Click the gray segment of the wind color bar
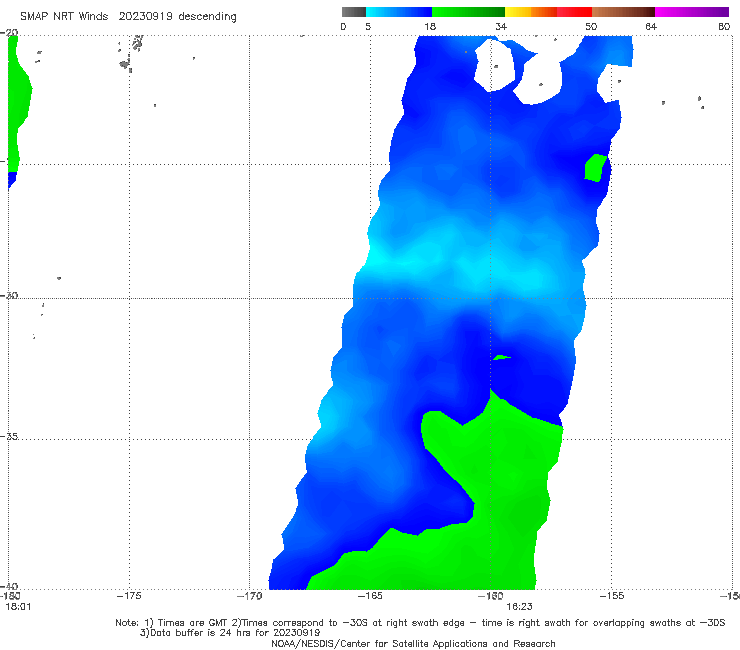Viewport: 740px width, 650px height. tap(354, 12)
